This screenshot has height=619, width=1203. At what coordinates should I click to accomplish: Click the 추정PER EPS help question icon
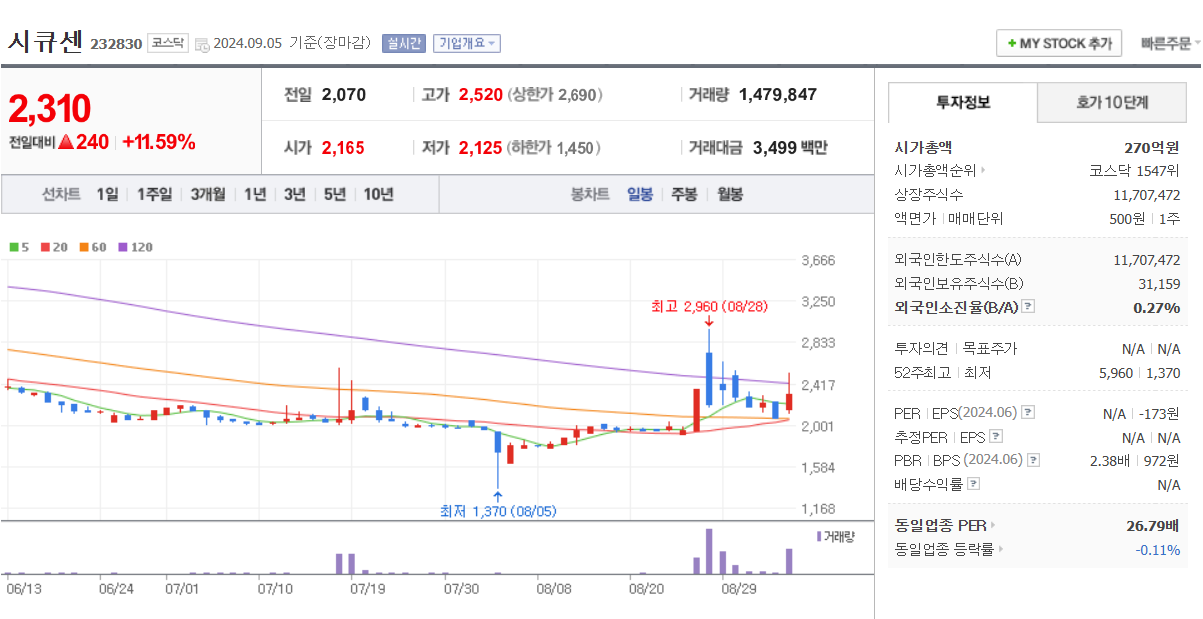[x=995, y=437]
